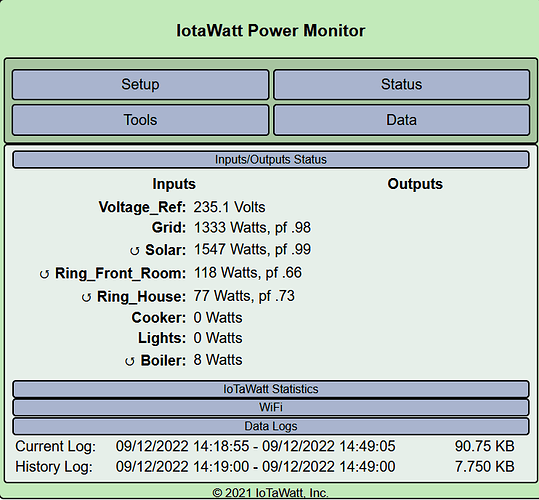
Task: Open the Tools menu button
Action: tap(140, 120)
